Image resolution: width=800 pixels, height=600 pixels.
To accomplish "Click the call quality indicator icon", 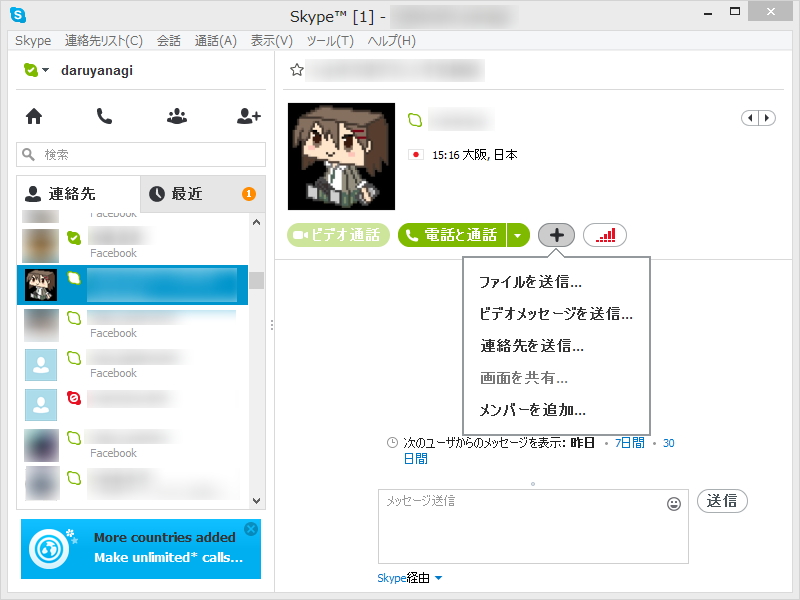I will click(x=604, y=235).
